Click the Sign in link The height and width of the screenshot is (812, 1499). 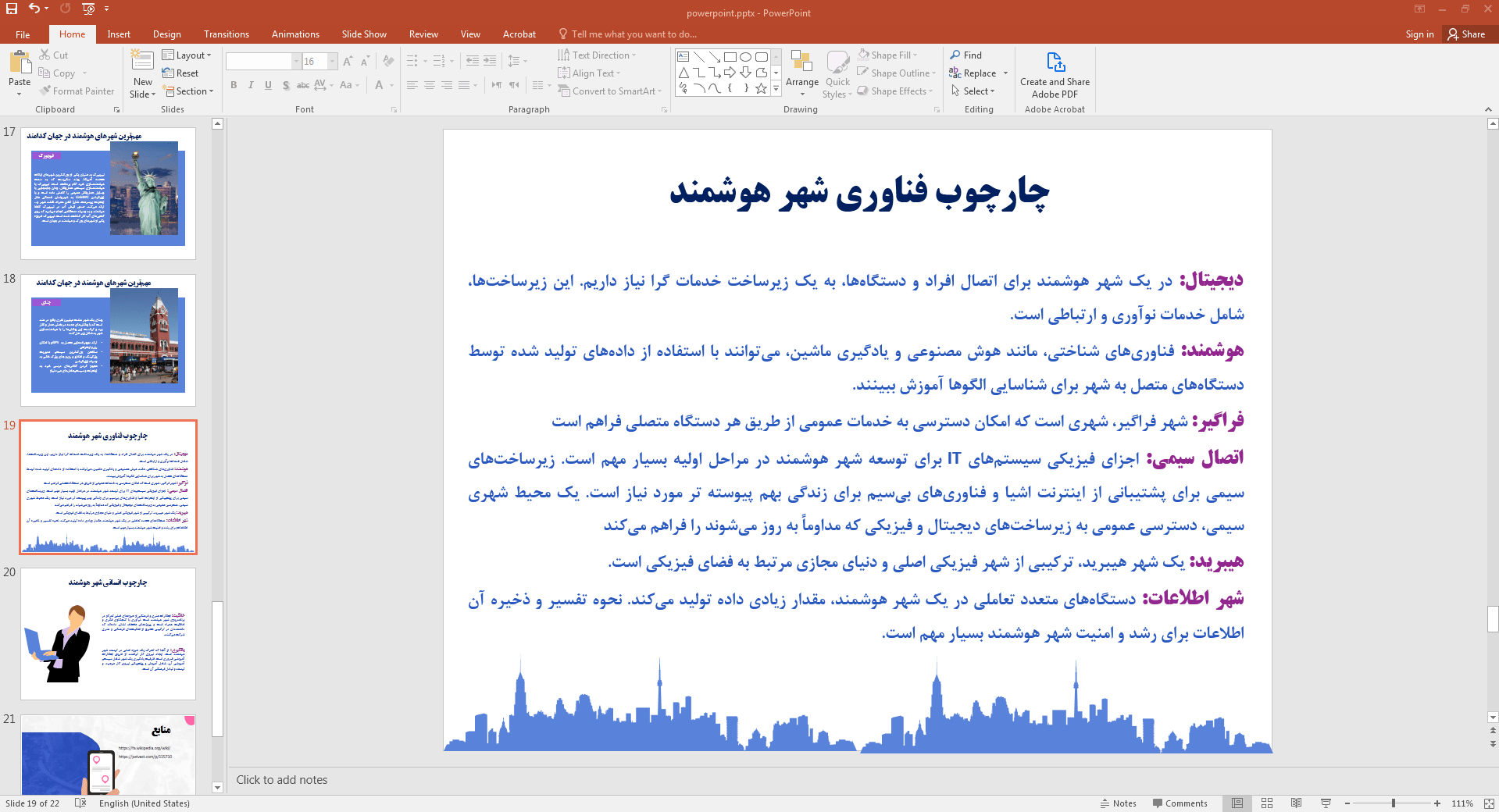pos(1419,34)
